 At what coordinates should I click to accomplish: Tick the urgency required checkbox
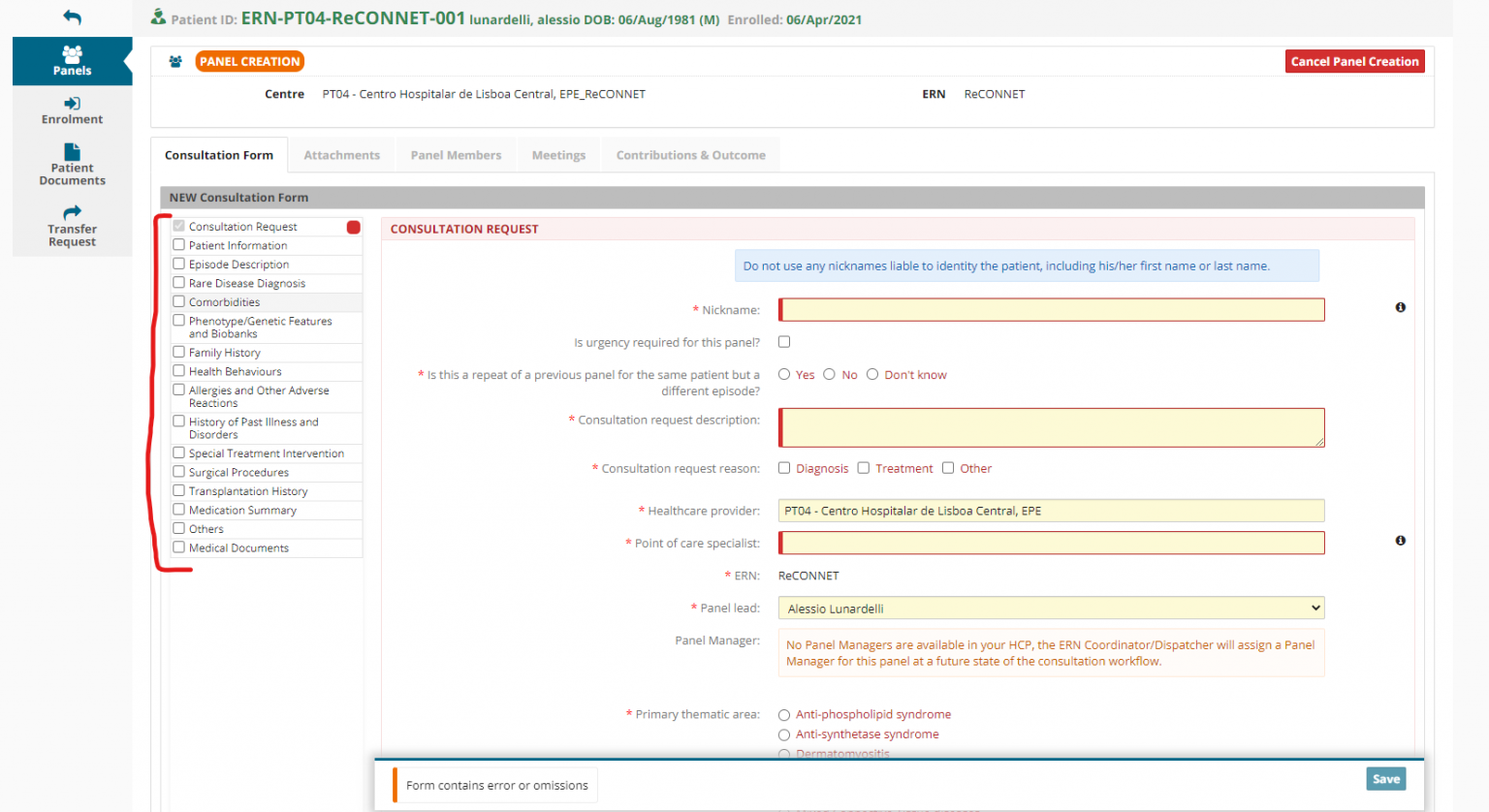784,342
